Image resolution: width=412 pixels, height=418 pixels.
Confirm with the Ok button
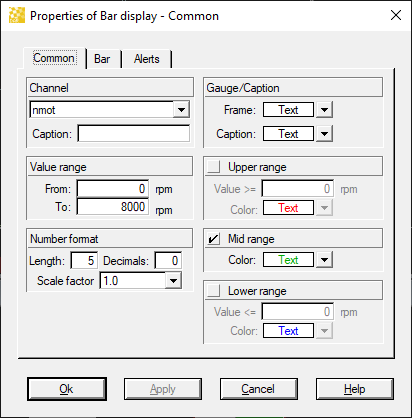point(67,389)
